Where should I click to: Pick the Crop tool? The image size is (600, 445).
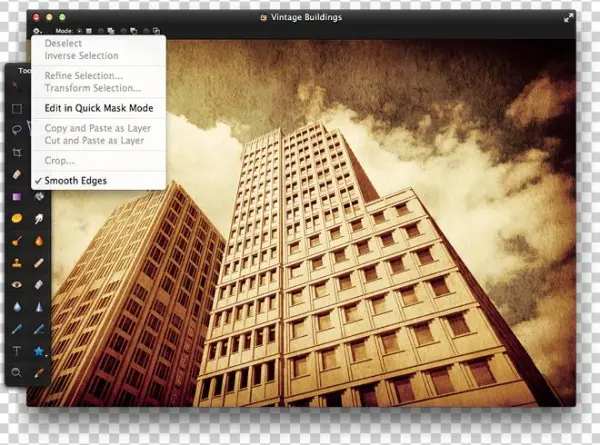[17, 152]
